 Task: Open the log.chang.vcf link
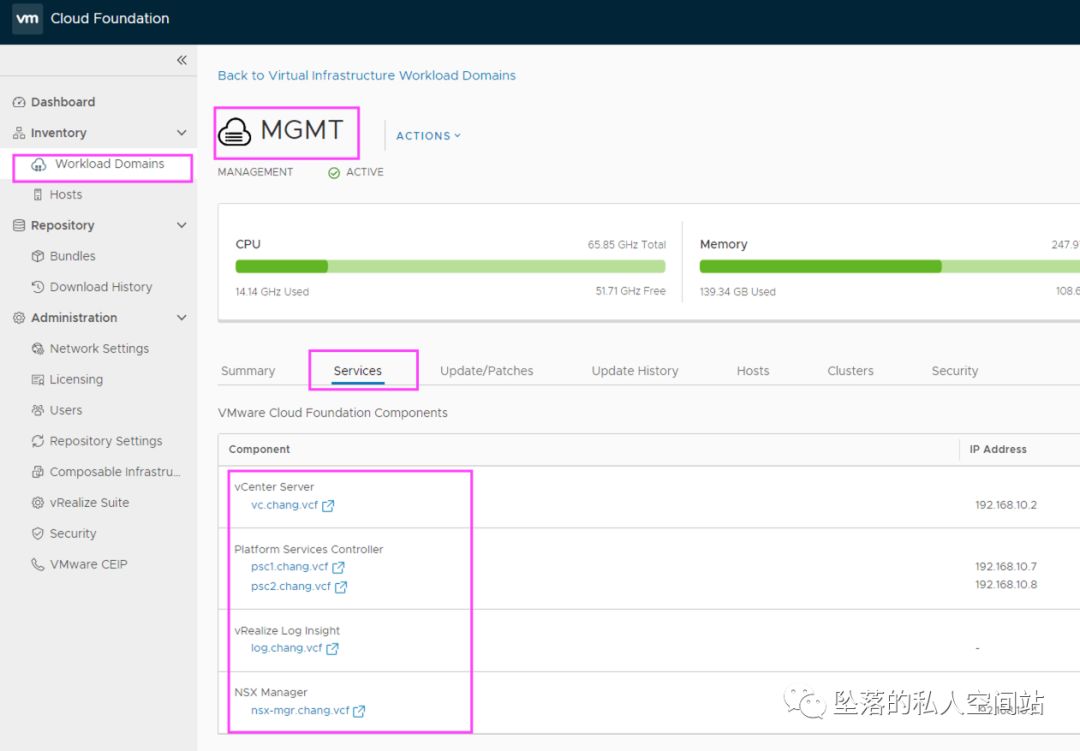click(287, 648)
